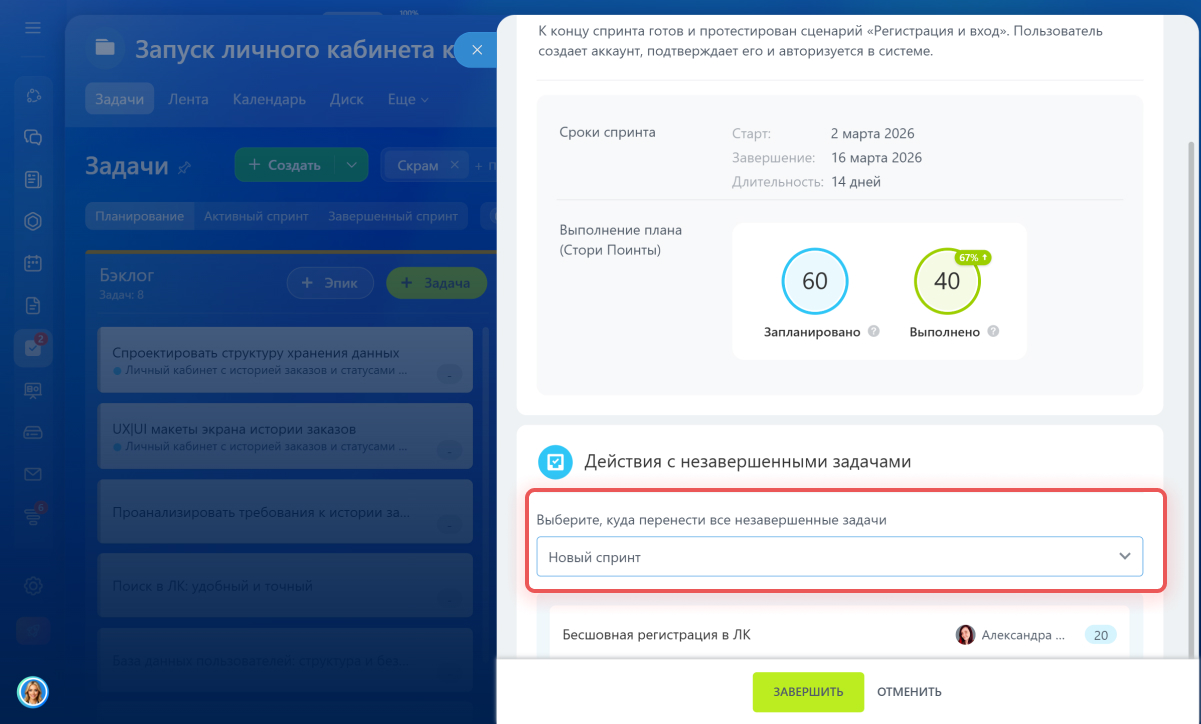The image size is (1201, 724).
Task: Click help icon next to Выполнено
Action: tap(993, 332)
